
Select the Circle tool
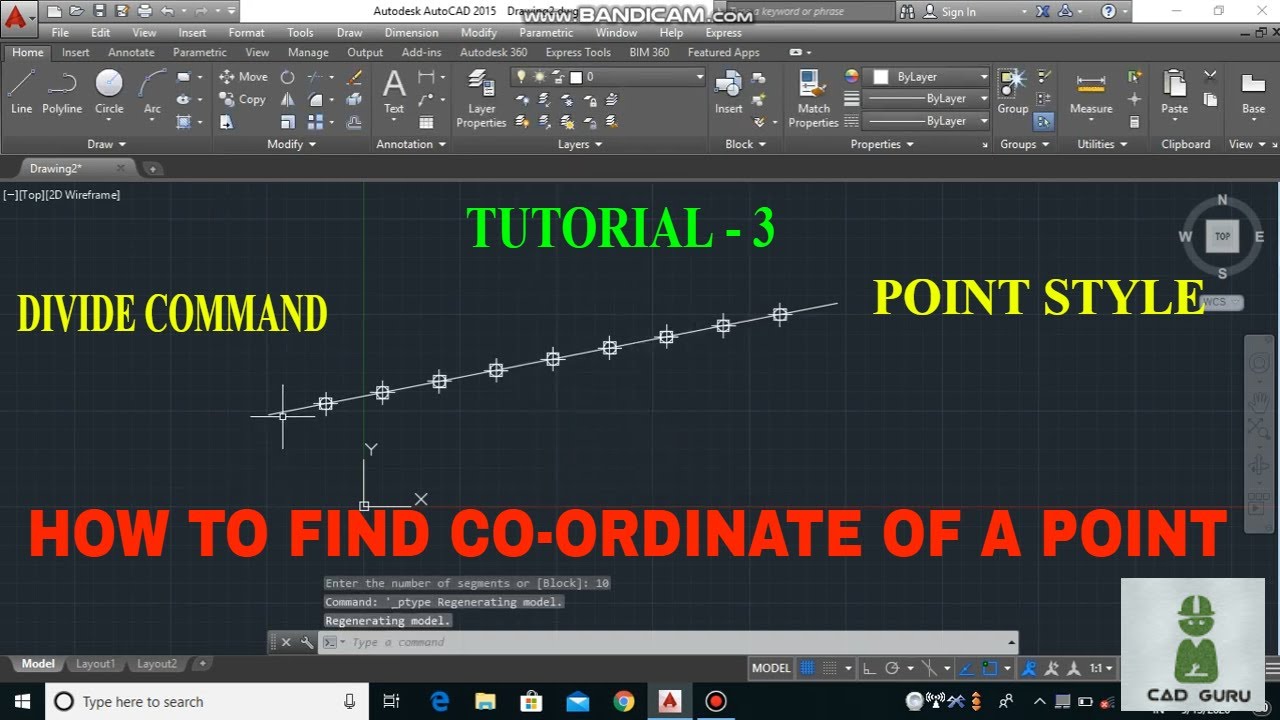pyautogui.click(x=109, y=92)
